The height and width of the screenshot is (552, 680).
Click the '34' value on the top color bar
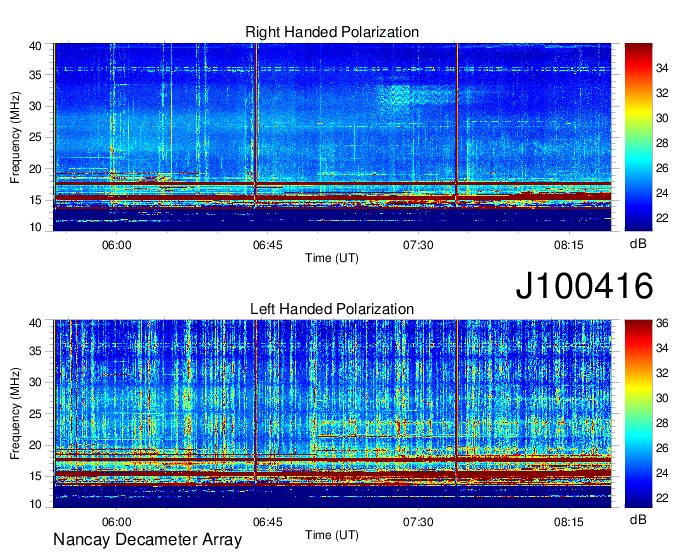pos(662,68)
